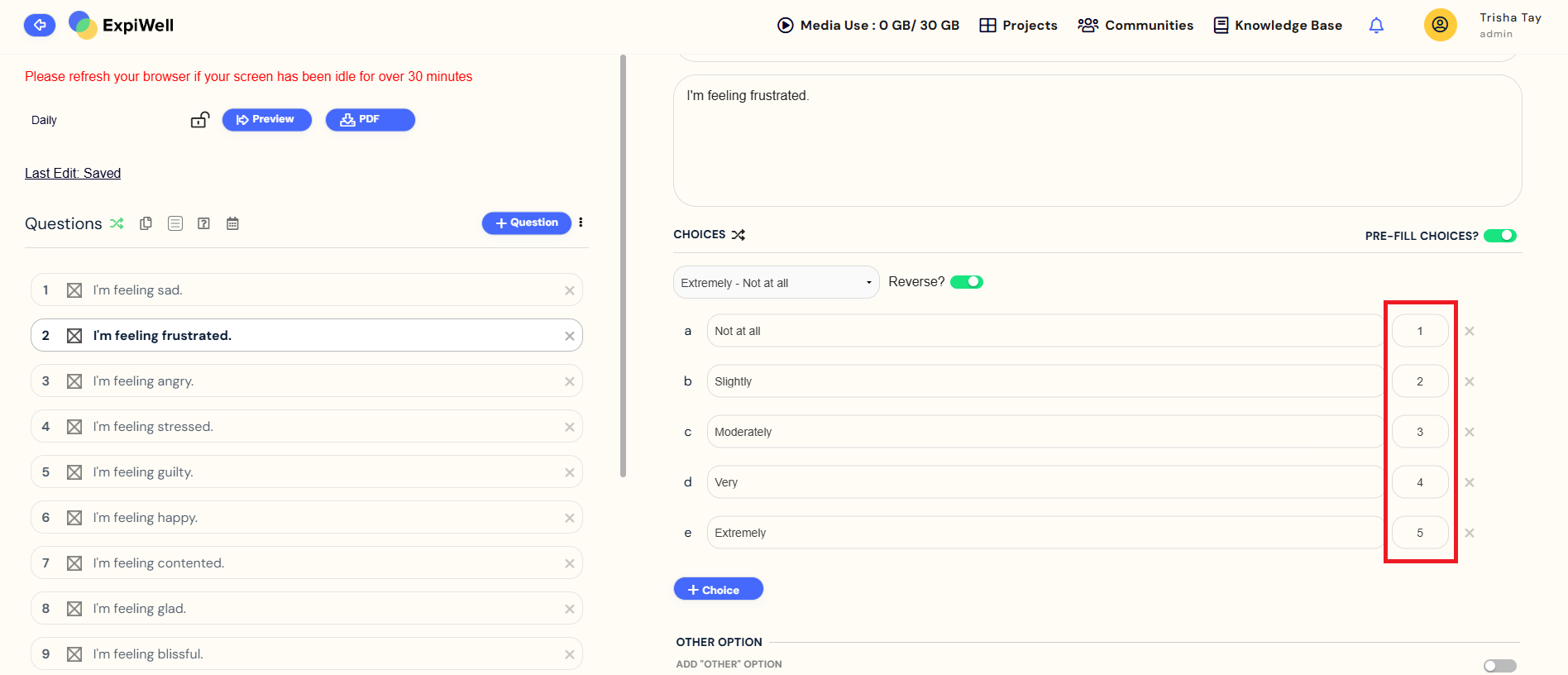Click the green shuffle icon beside Questions
1568x675 pixels.
coord(117,223)
